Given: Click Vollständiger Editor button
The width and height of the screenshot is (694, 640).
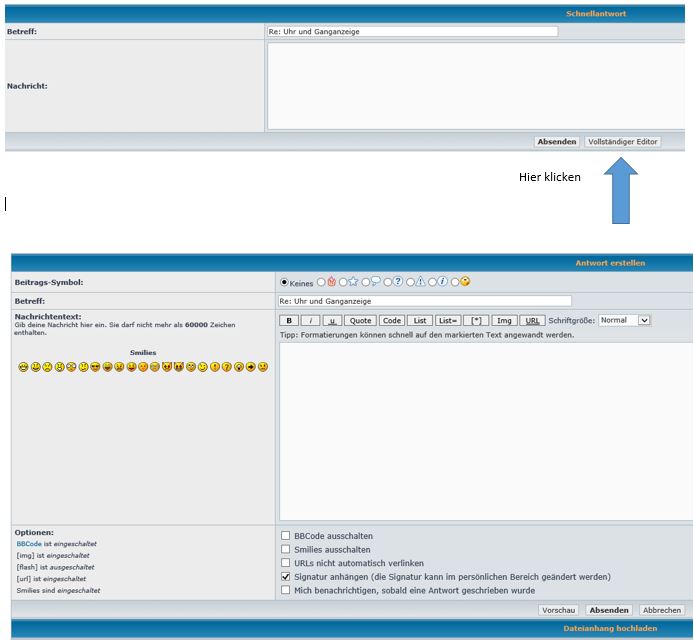Looking at the screenshot, I should (622, 142).
